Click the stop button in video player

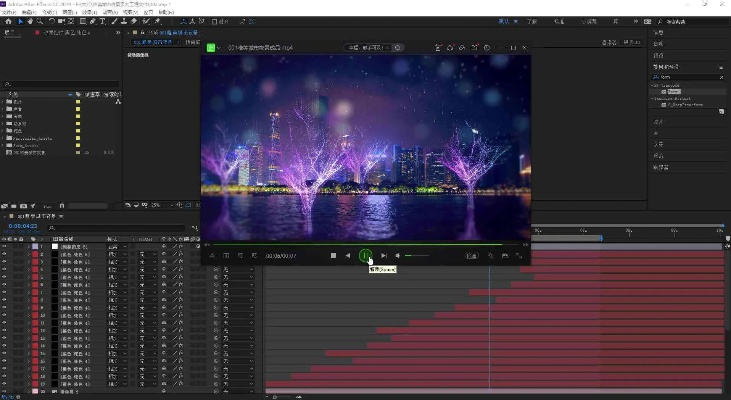(333, 256)
